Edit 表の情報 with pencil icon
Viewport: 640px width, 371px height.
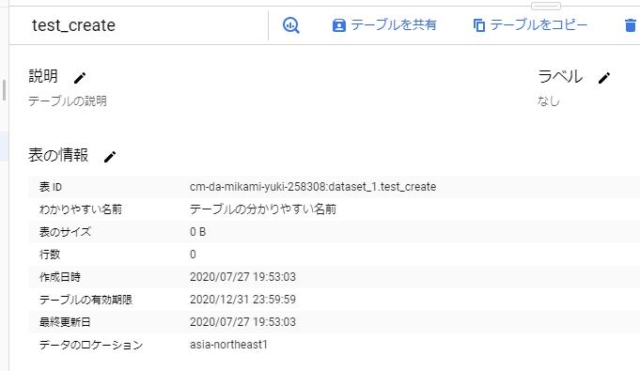pyautogui.click(x=109, y=156)
